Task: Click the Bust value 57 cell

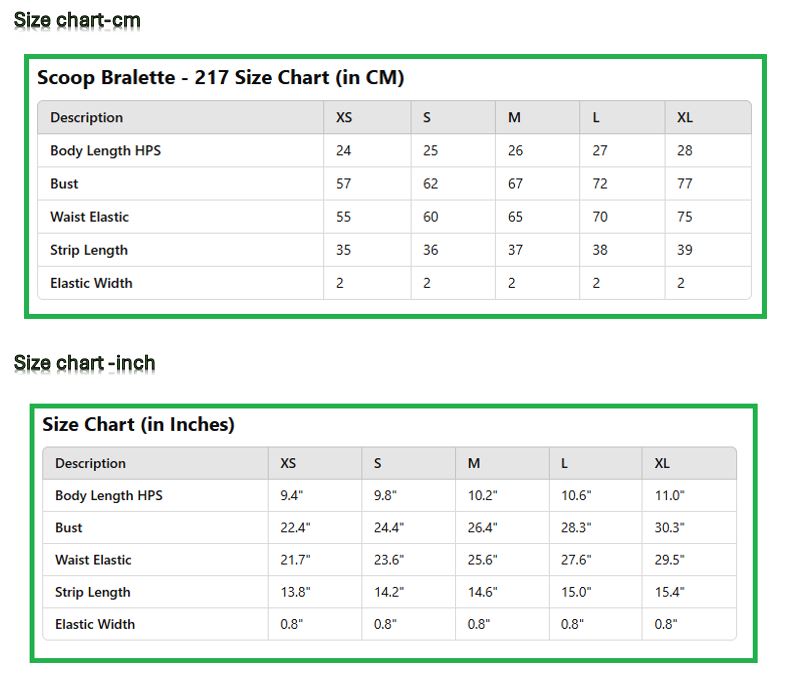Action: pos(344,184)
